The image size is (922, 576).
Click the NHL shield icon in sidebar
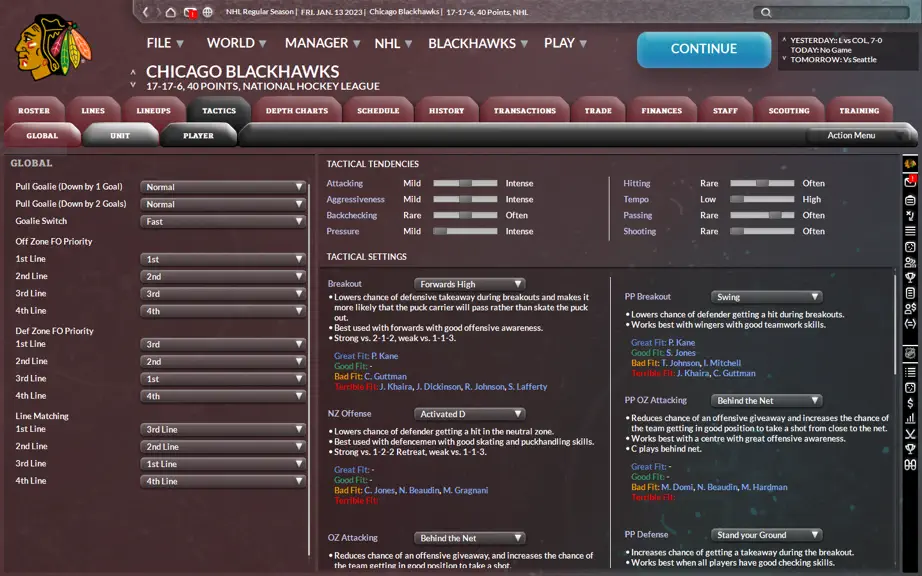coord(910,353)
